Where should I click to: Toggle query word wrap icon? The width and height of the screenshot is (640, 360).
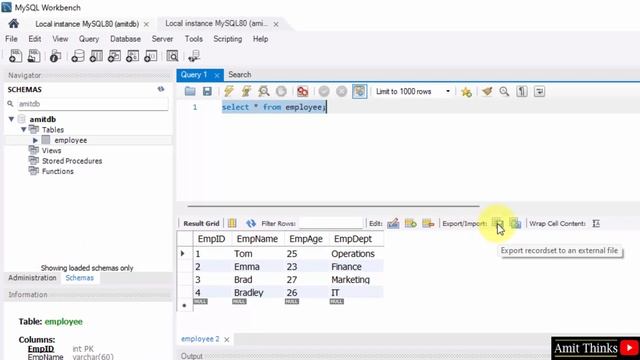(x=539, y=91)
